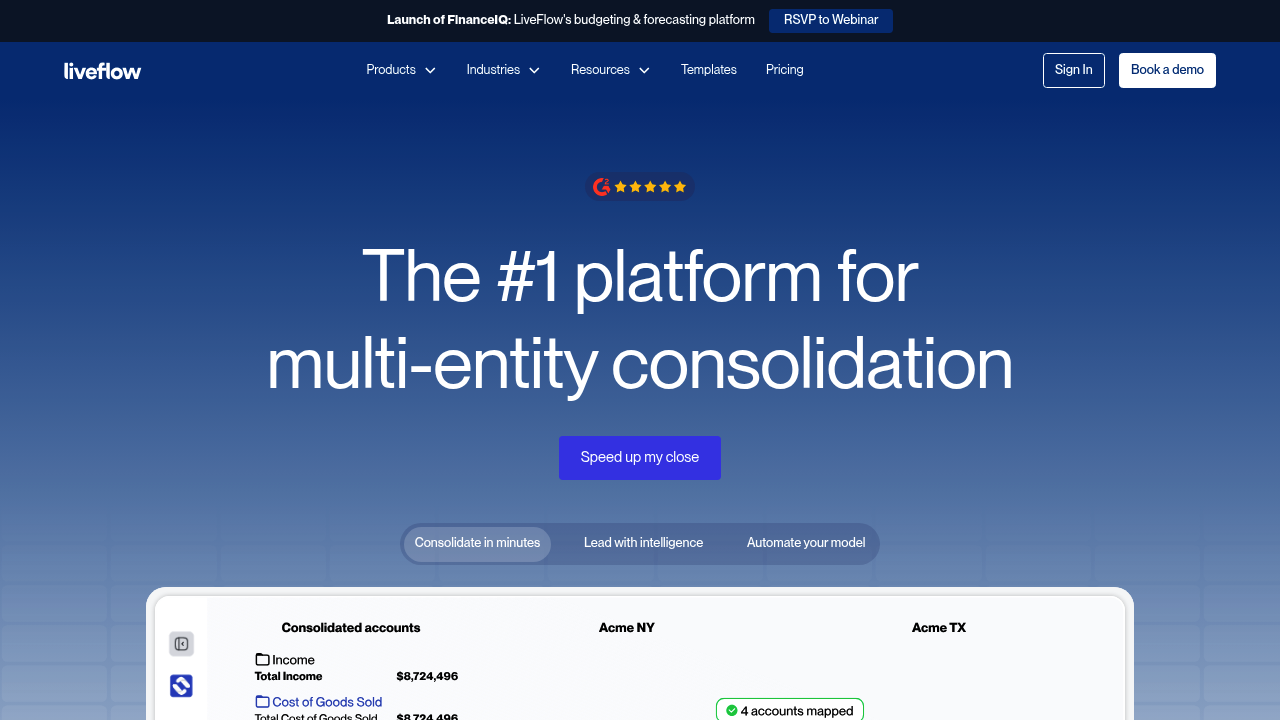Click the hero headline text
The height and width of the screenshot is (720, 1280).
(x=640, y=321)
